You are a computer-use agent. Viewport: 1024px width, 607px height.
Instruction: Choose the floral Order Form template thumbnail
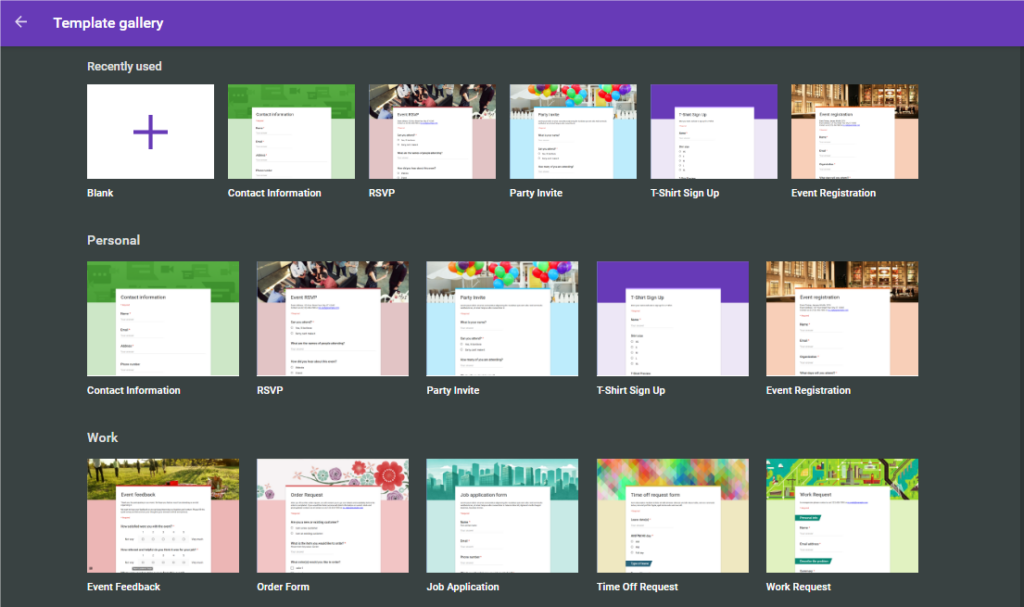point(332,515)
